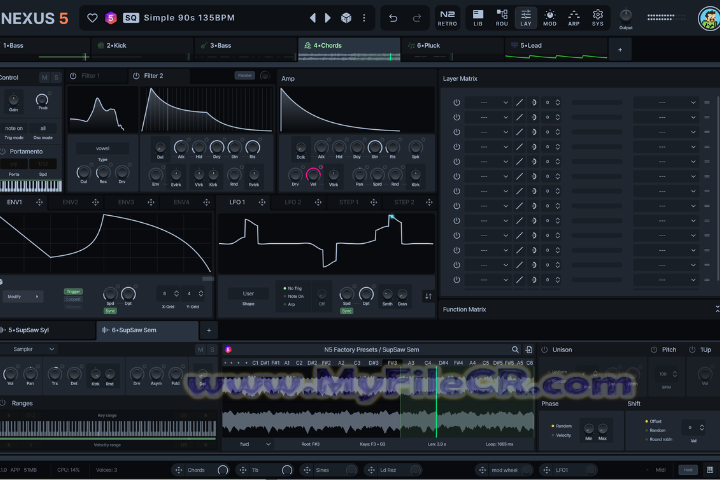Screen dimensions: 720x480
Task: Open the LAY layer page
Action: coord(526,18)
